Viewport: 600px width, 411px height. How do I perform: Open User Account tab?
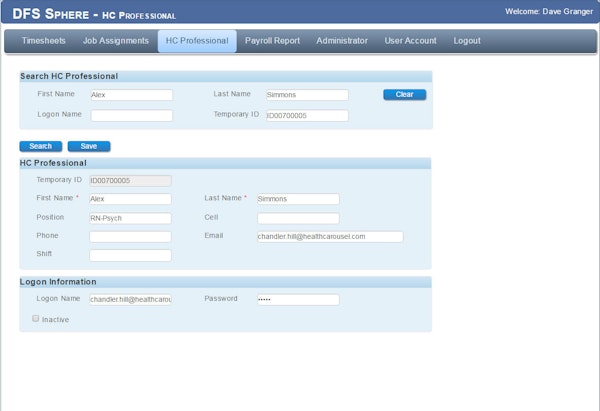pos(410,41)
